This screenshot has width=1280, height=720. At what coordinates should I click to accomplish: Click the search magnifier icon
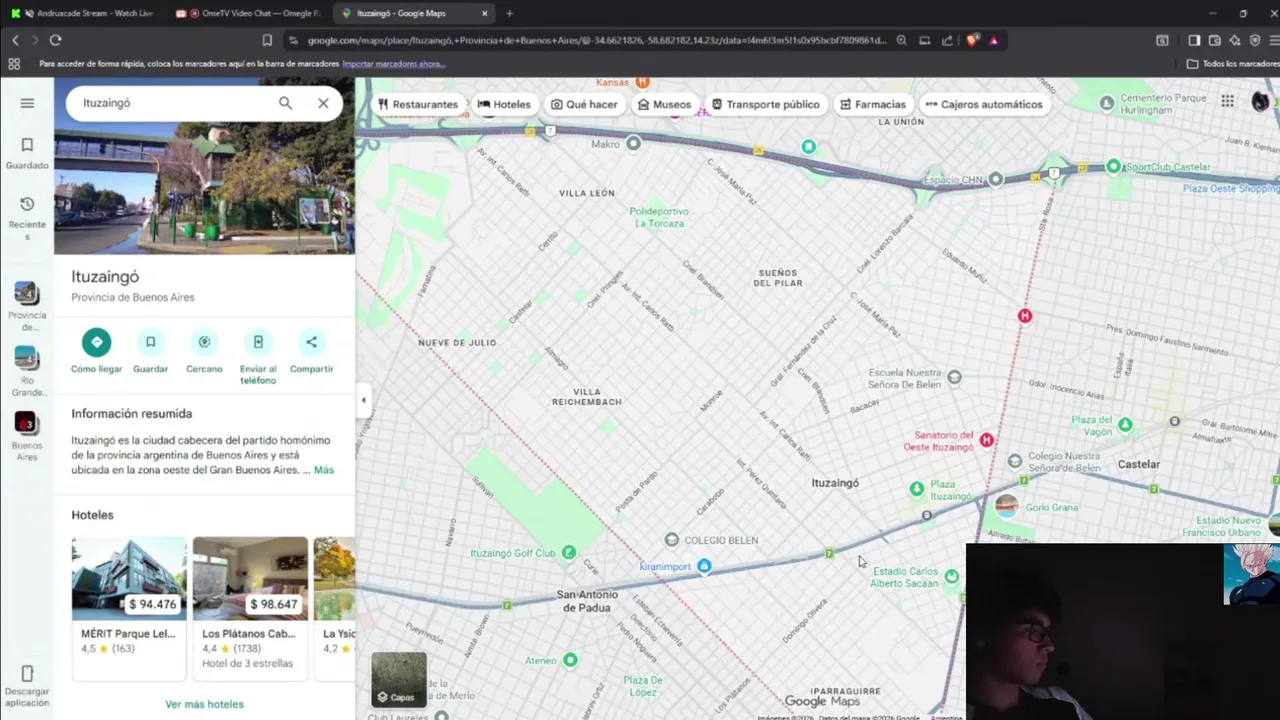(285, 103)
